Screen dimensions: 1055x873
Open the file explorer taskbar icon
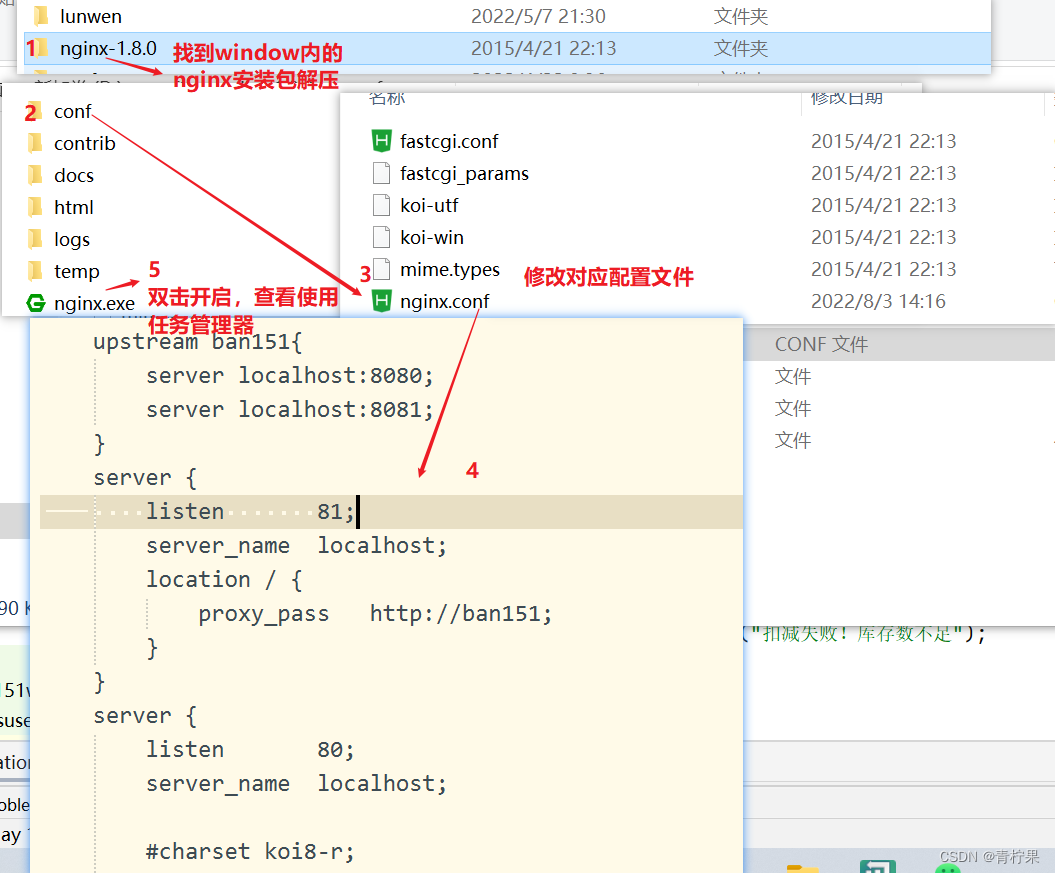click(x=803, y=868)
